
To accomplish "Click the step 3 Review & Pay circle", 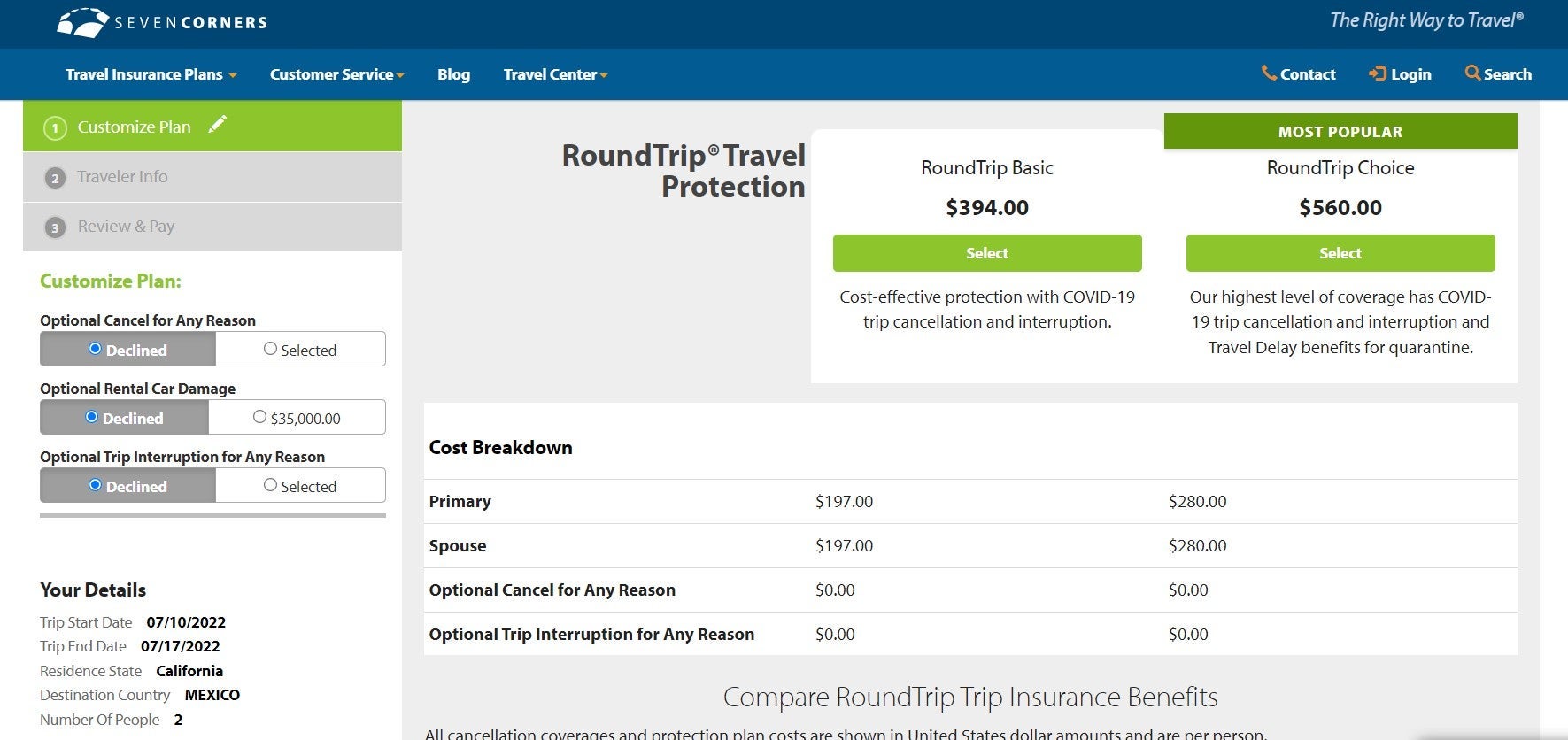I will (55, 227).
